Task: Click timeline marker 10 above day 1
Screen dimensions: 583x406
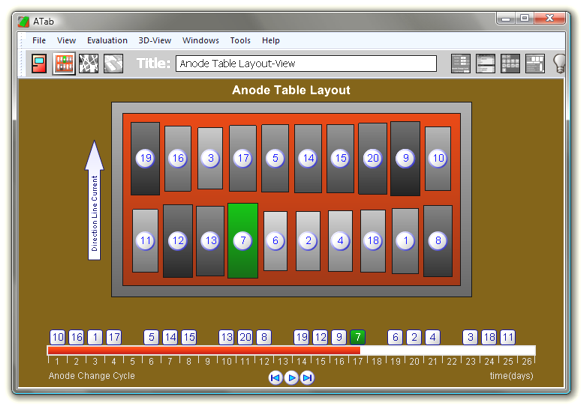Action: tap(58, 337)
